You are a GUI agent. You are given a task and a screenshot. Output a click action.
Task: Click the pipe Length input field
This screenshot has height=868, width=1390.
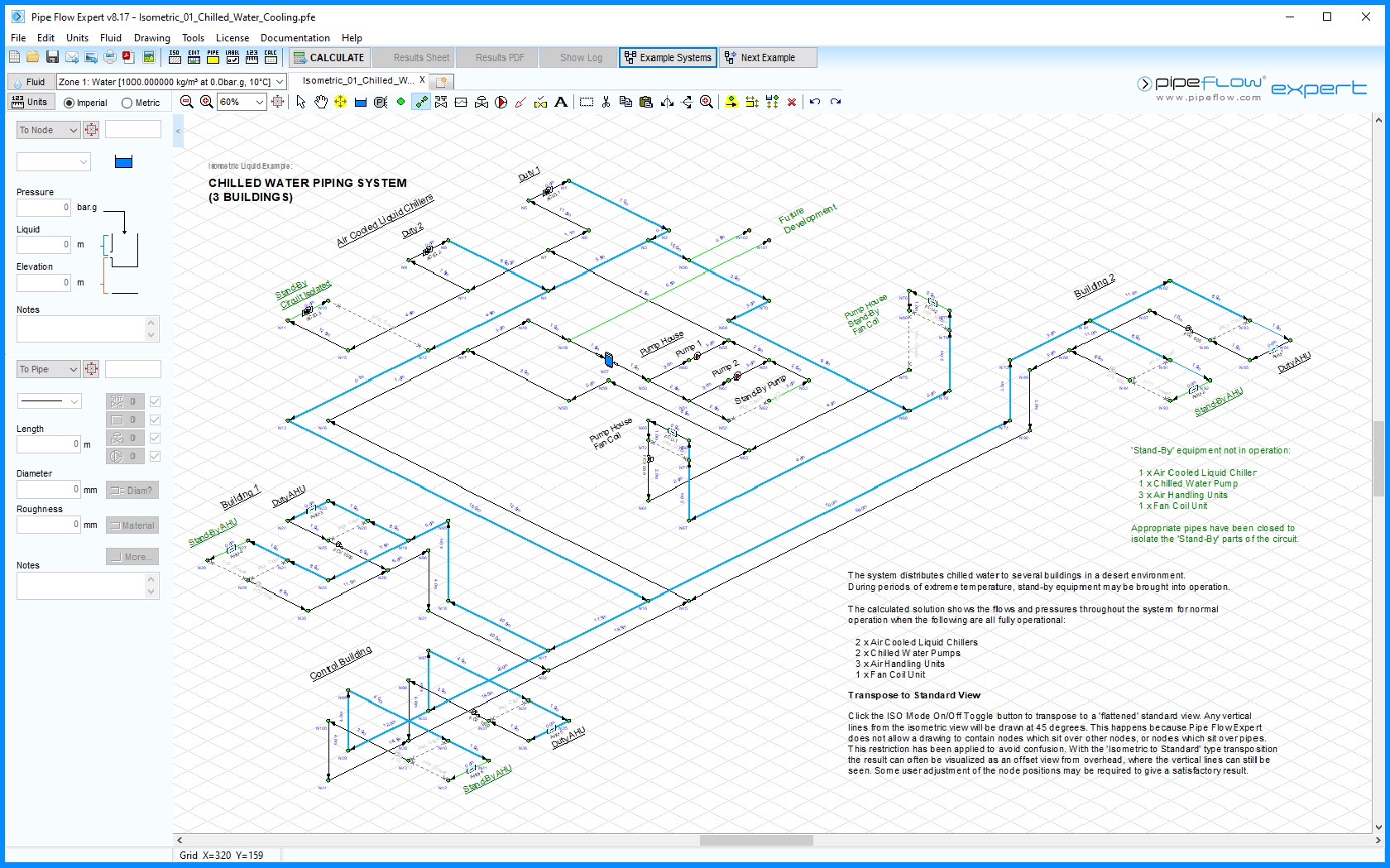coord(49,444)
